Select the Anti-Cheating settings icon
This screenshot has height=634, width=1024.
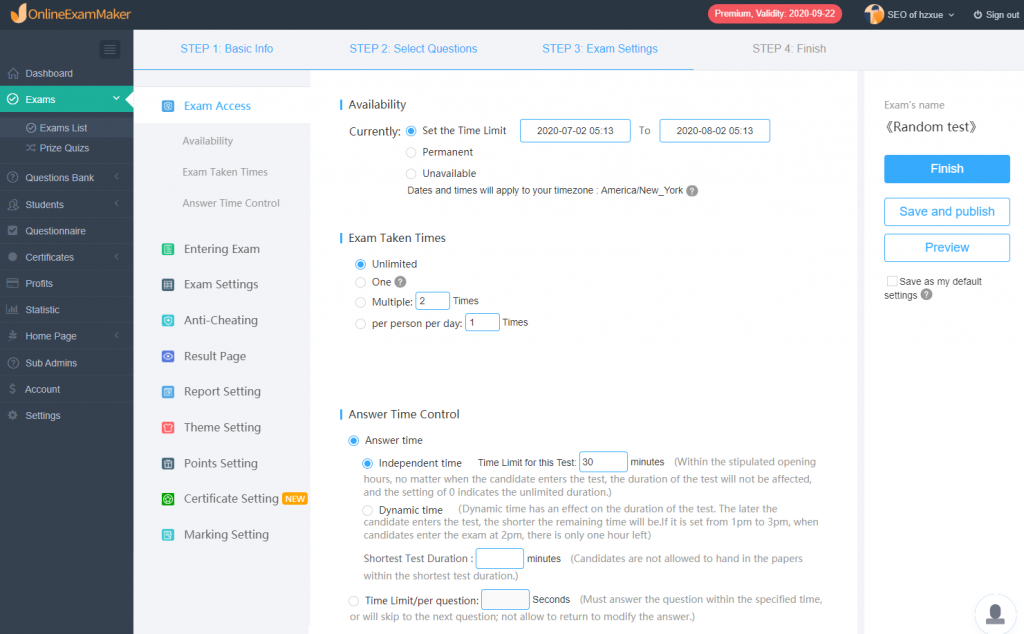coord(168,320)
